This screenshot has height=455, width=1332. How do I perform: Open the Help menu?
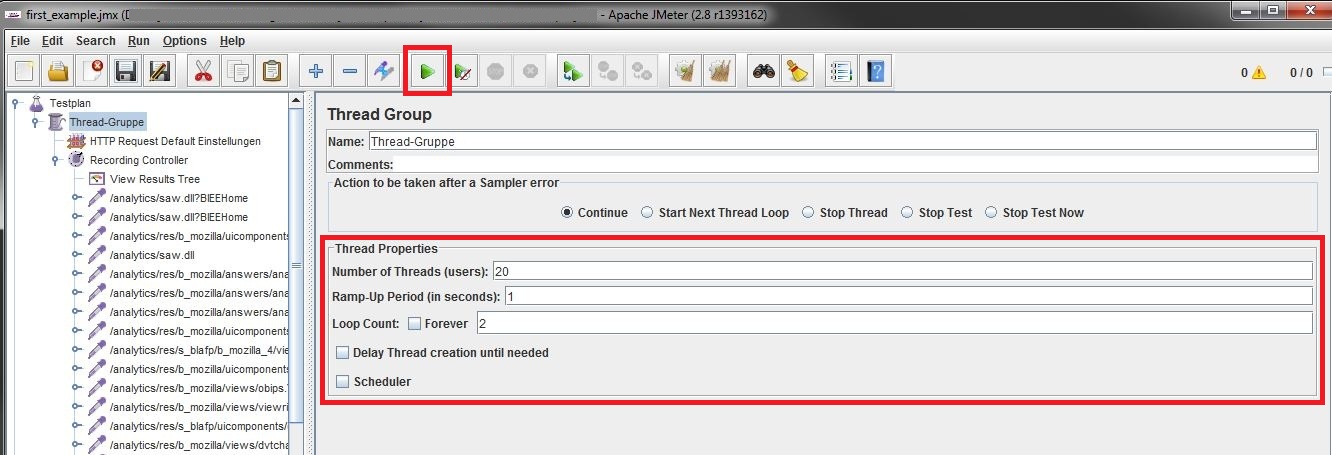232,41
